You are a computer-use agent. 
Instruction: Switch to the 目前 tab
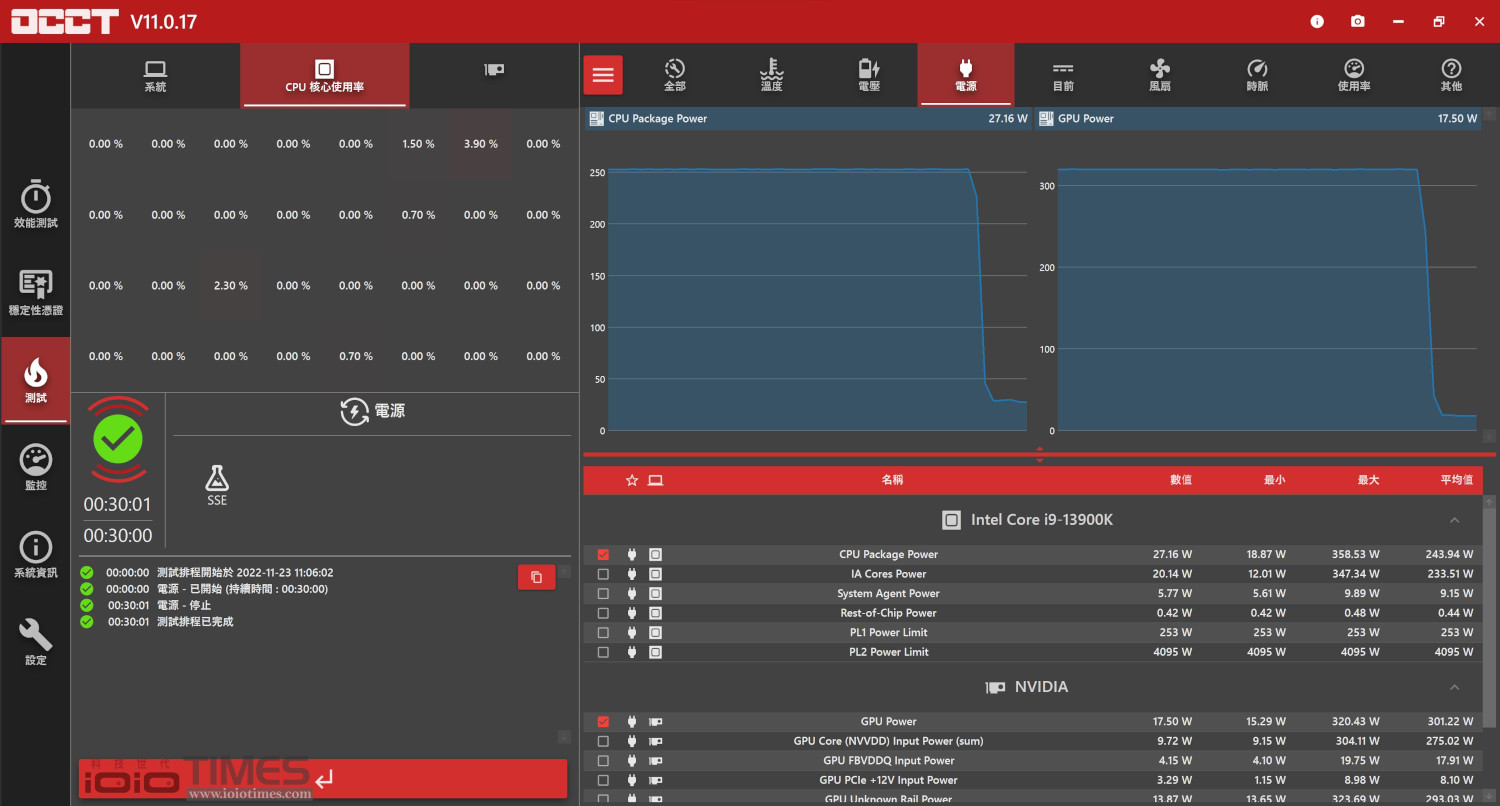coord(1063,75)
